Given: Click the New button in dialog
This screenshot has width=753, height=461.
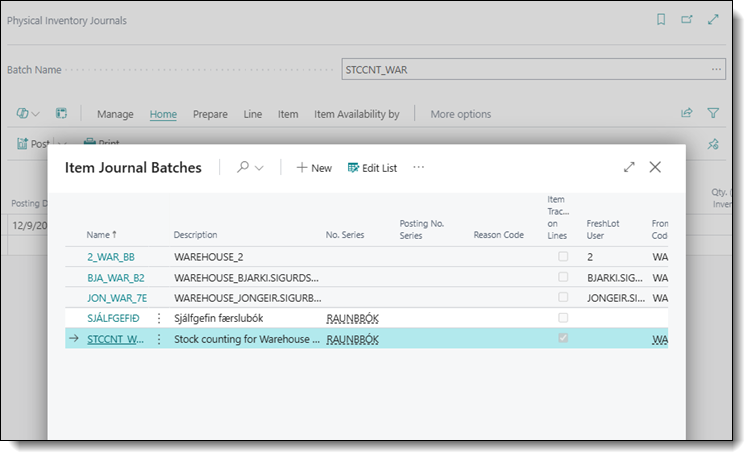Looking at the screenshot, I should (x=314, y=168).
